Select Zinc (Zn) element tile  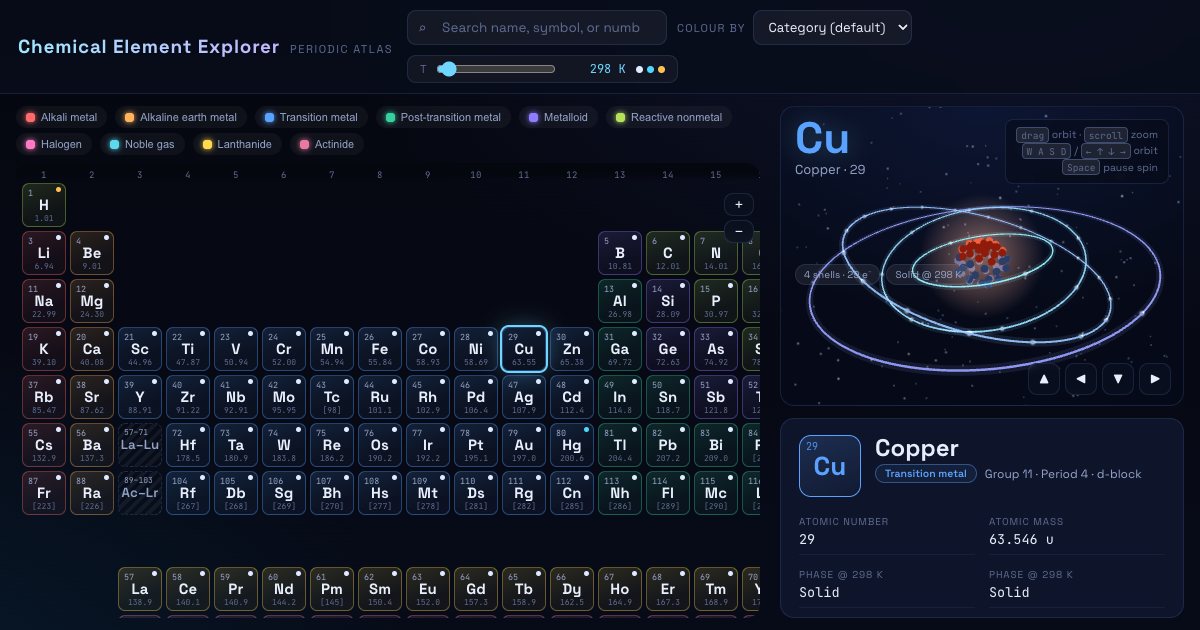pos(572,349)
